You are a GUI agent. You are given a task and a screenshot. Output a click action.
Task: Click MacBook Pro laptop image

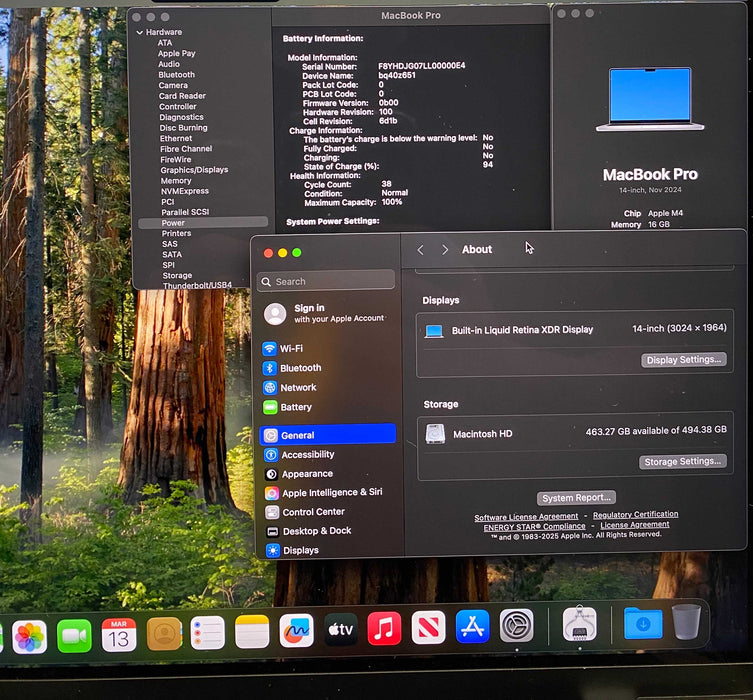tap(650, 99)
